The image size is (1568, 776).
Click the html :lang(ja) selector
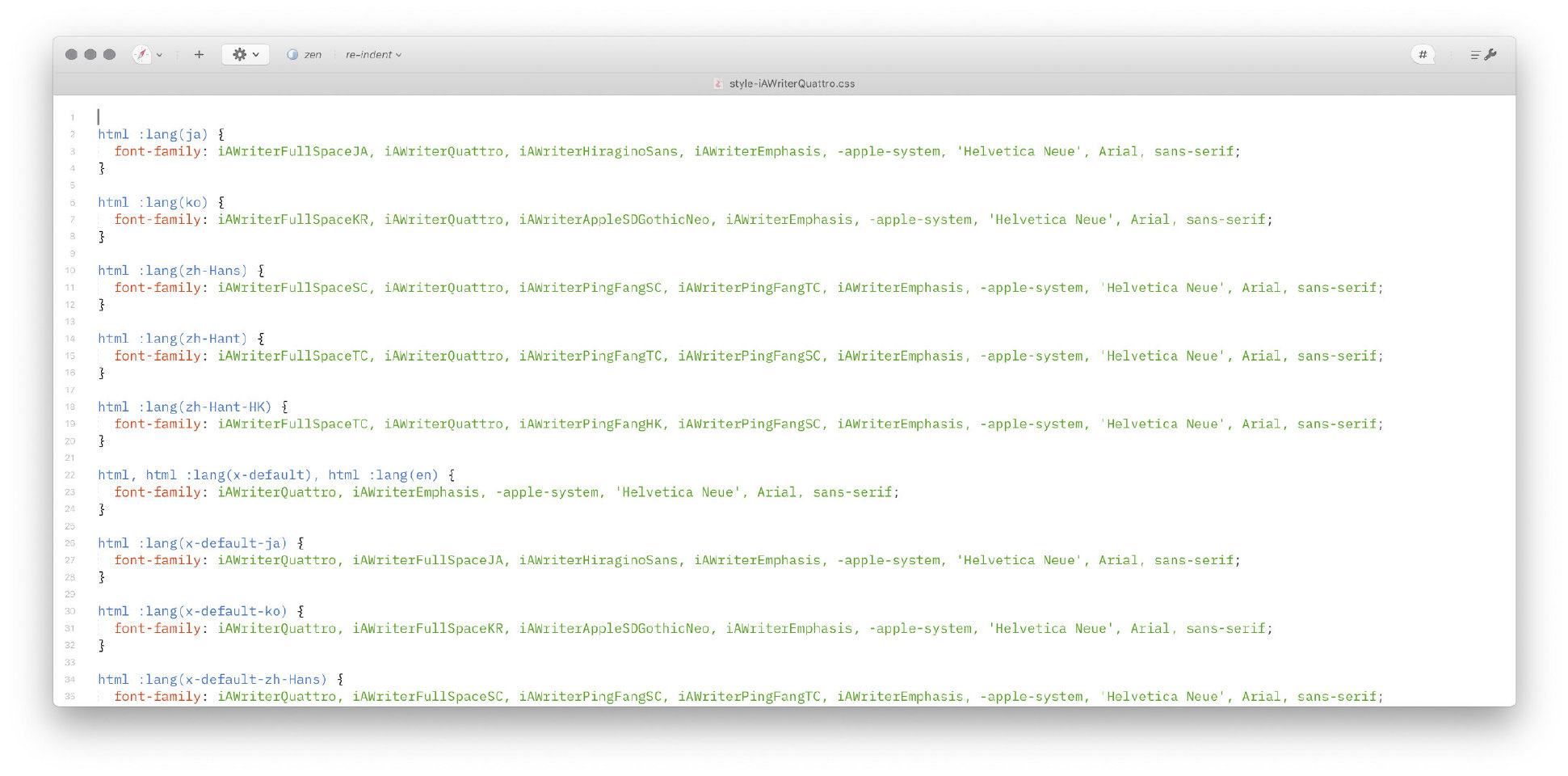tap(153, 134)
